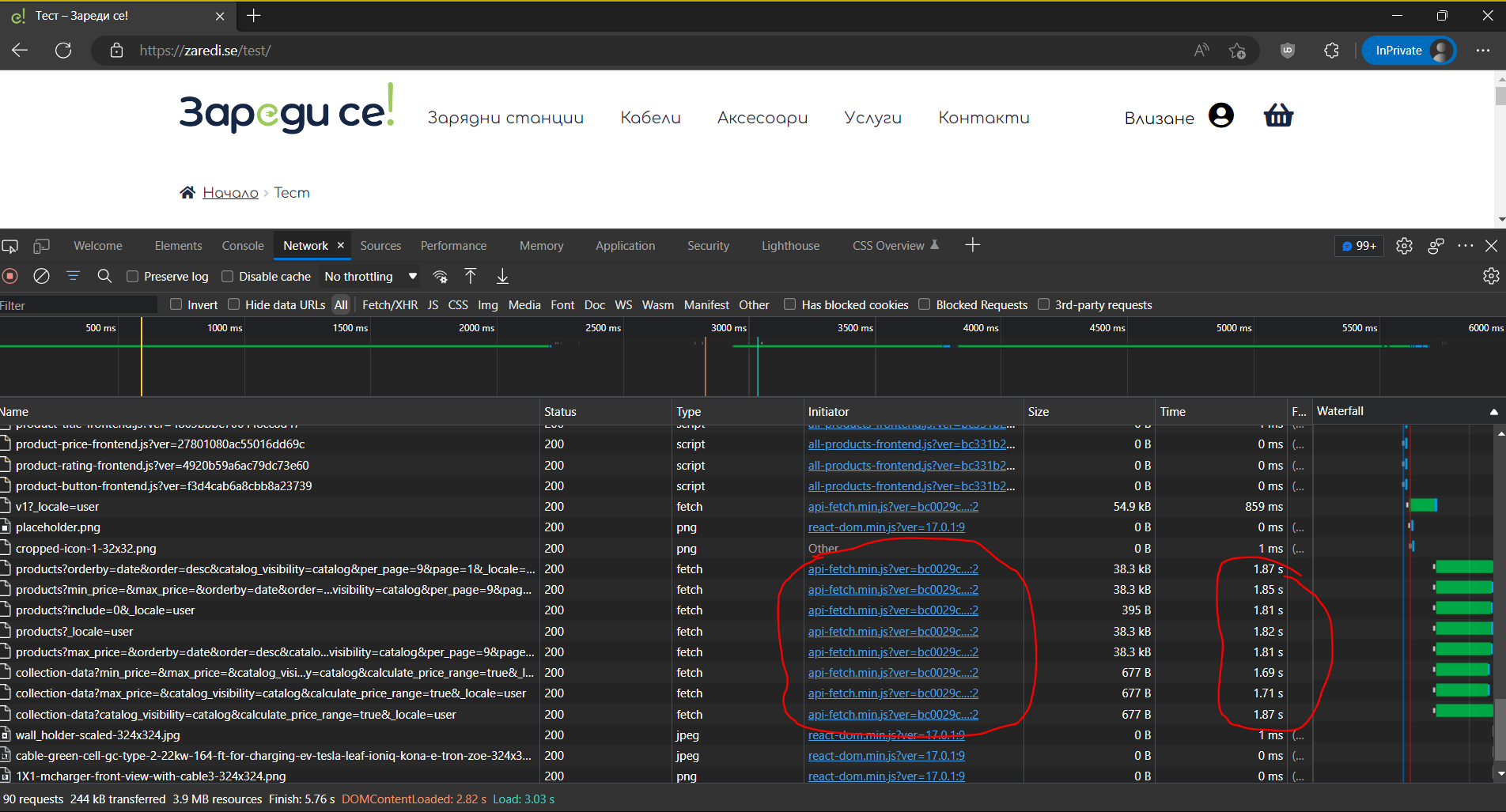Toggle the Waterfall column sort order
Screen dimensions: 1506x812
[x=1340, y=410]
